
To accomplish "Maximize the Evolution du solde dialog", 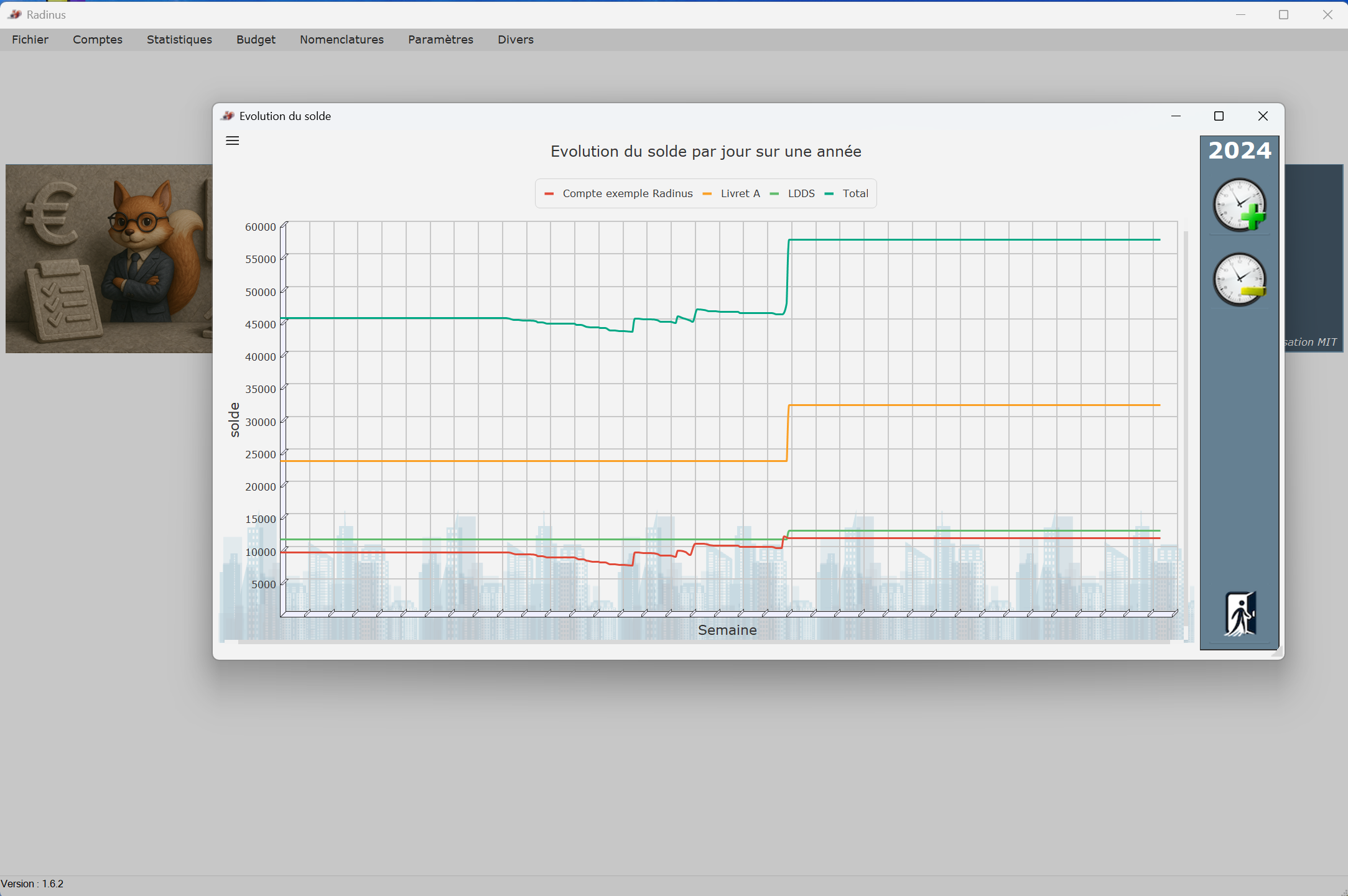I will click(x=1219, y=116).
